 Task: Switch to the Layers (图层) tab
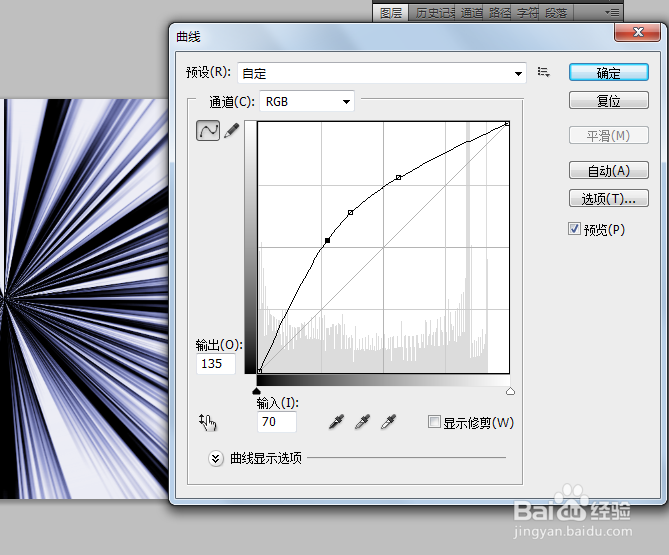click(x=391, y=13)
